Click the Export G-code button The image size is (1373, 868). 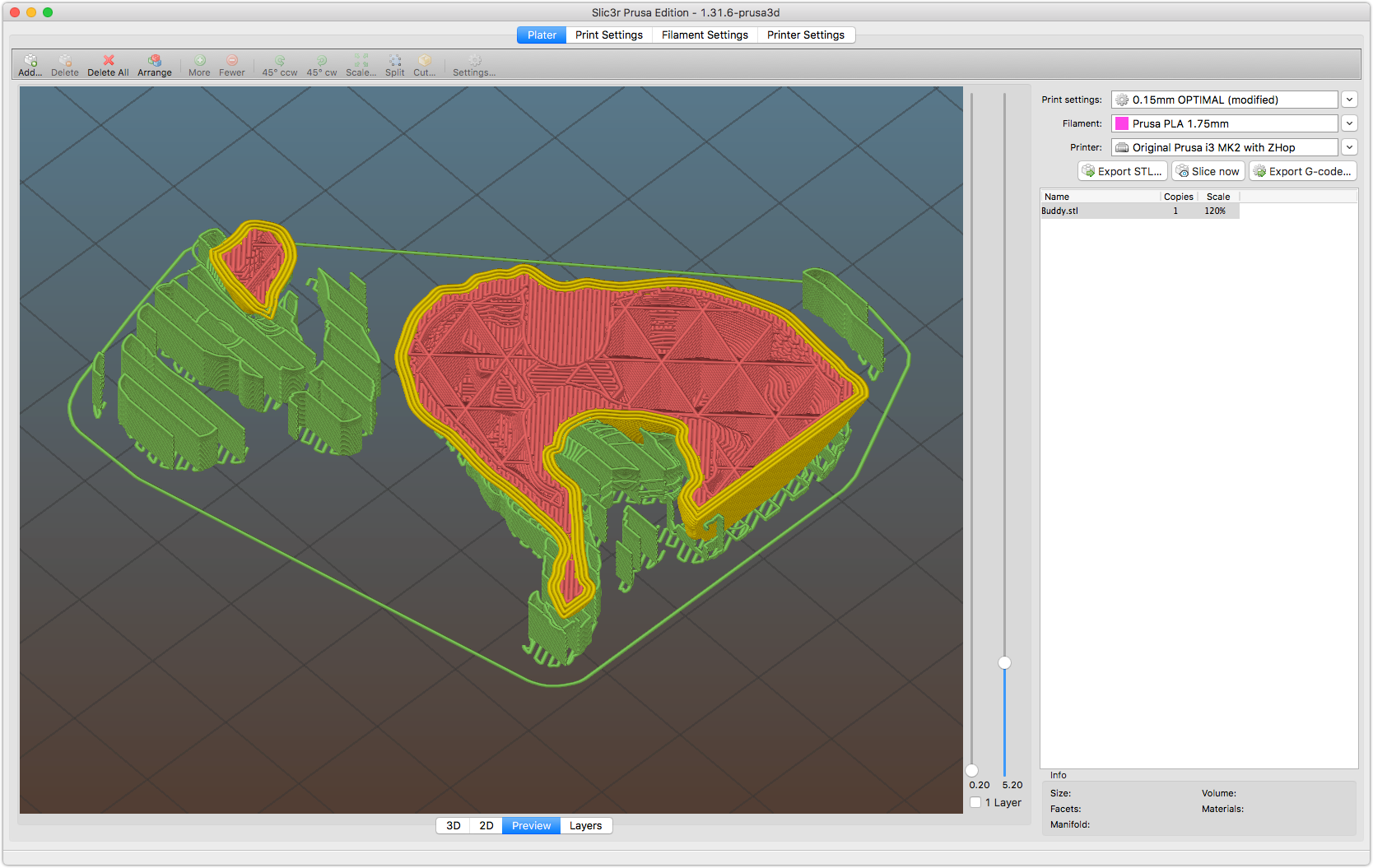coord(1302,171)
